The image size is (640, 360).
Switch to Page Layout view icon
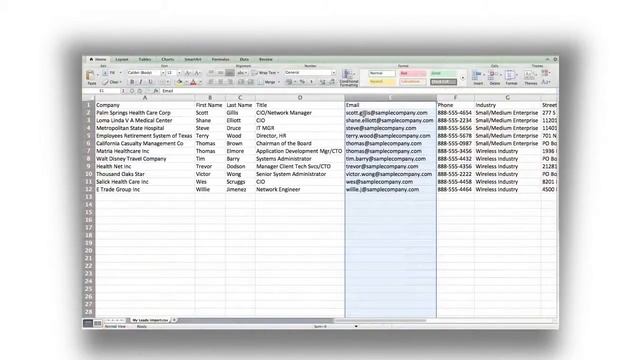coord(98,323)
